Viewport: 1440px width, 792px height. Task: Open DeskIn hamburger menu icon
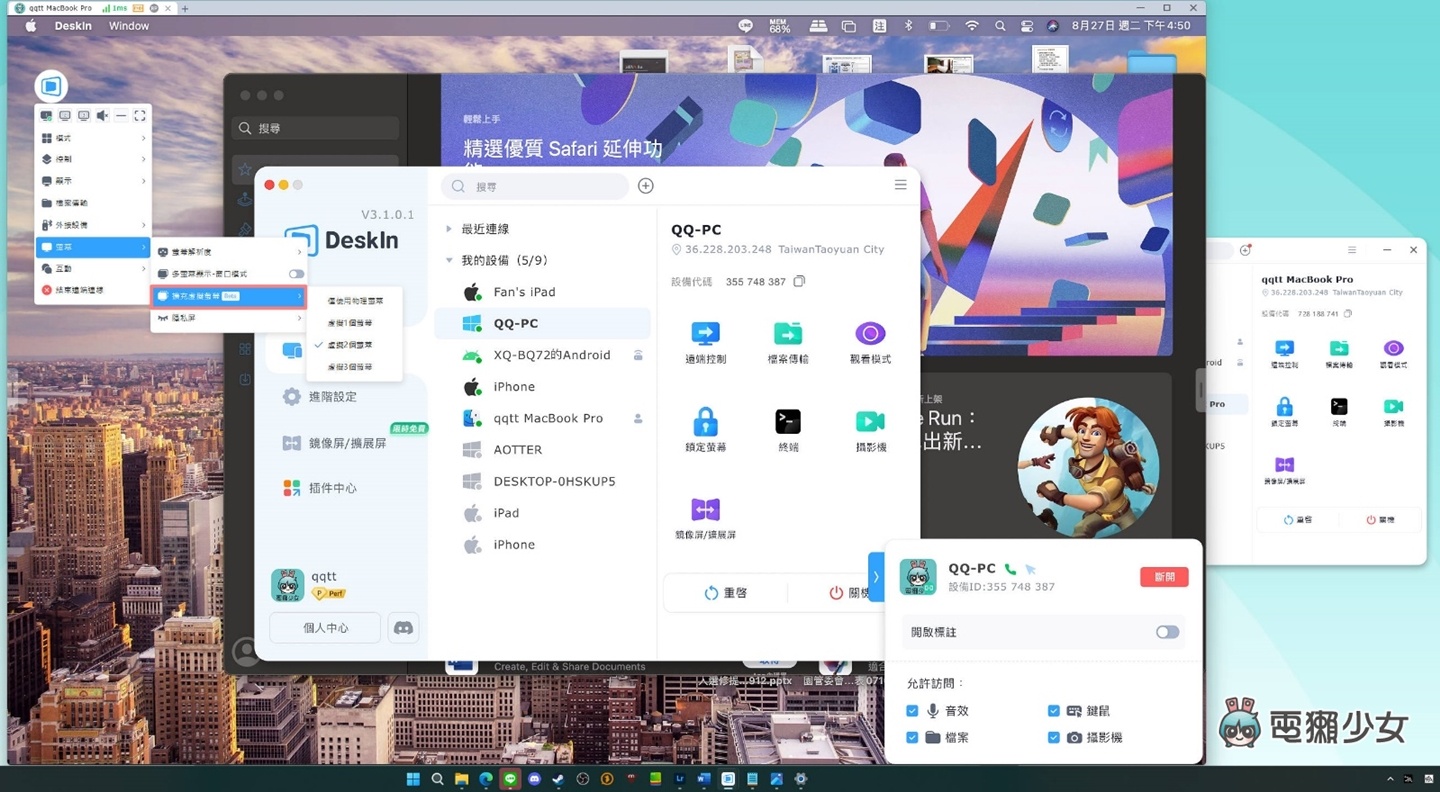click(x=900, y=185)
